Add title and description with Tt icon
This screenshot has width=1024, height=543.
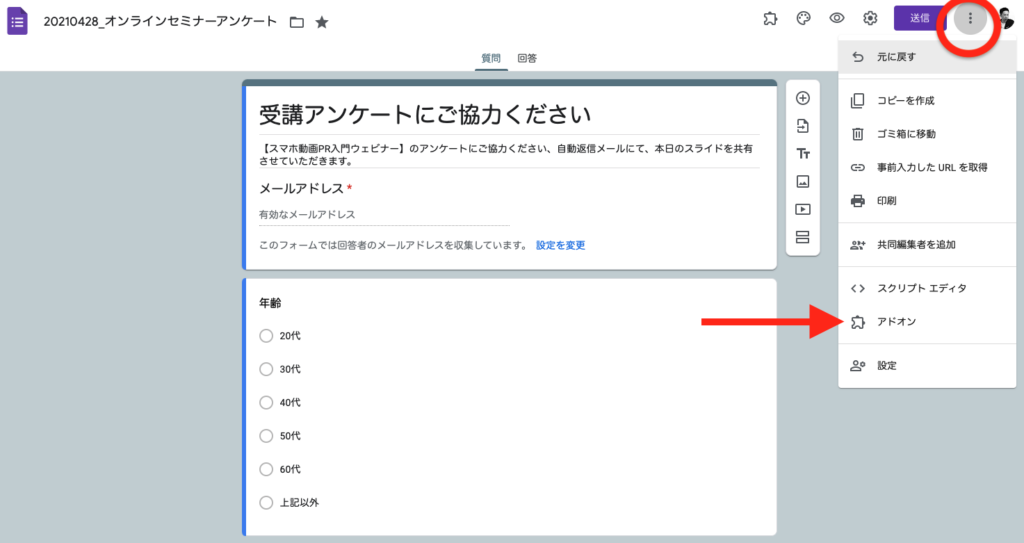tap(803, 154)
